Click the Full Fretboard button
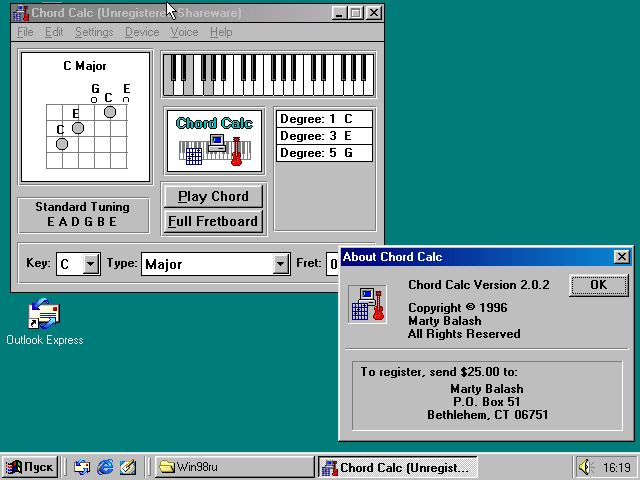The height and width of the screenshot is (480, 640). [x=213, y=222]
